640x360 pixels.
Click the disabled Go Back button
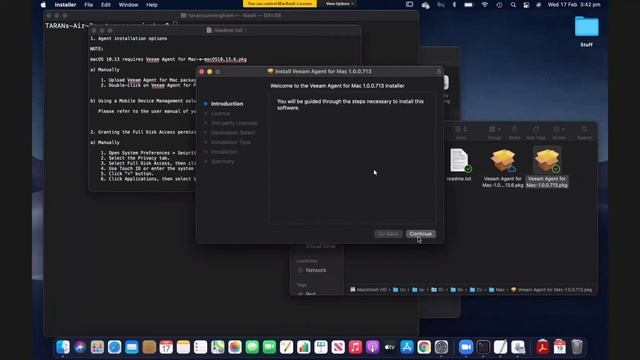388,234
